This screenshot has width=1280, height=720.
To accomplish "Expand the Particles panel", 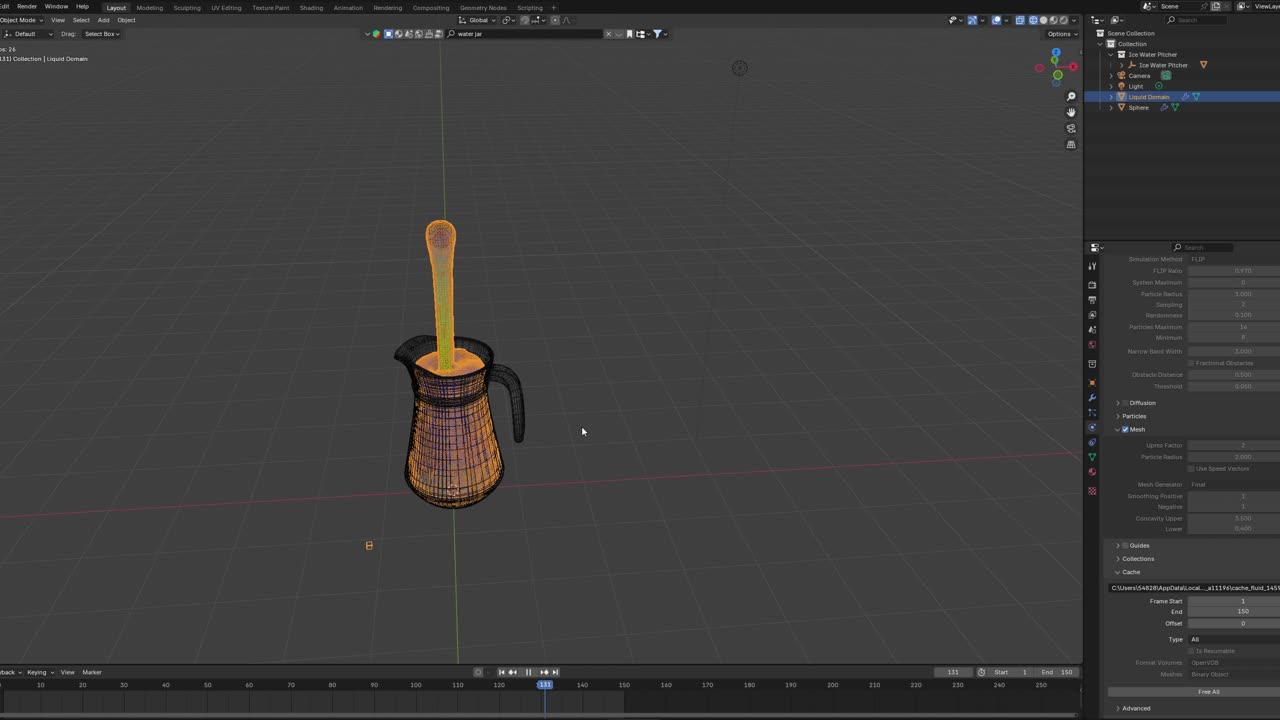I will (x=1118, y=416).
